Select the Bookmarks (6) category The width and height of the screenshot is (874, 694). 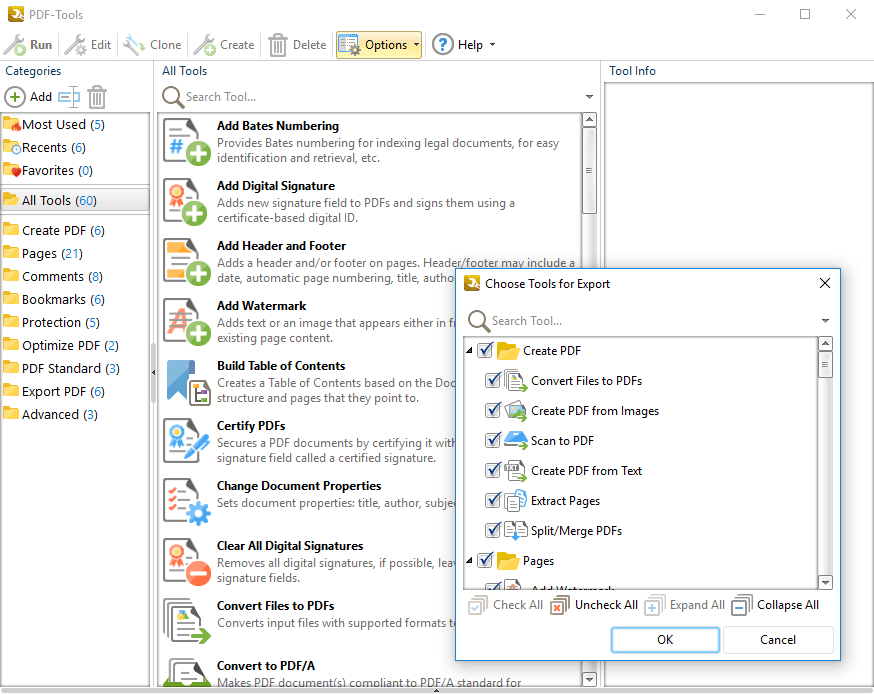point(75,299)
